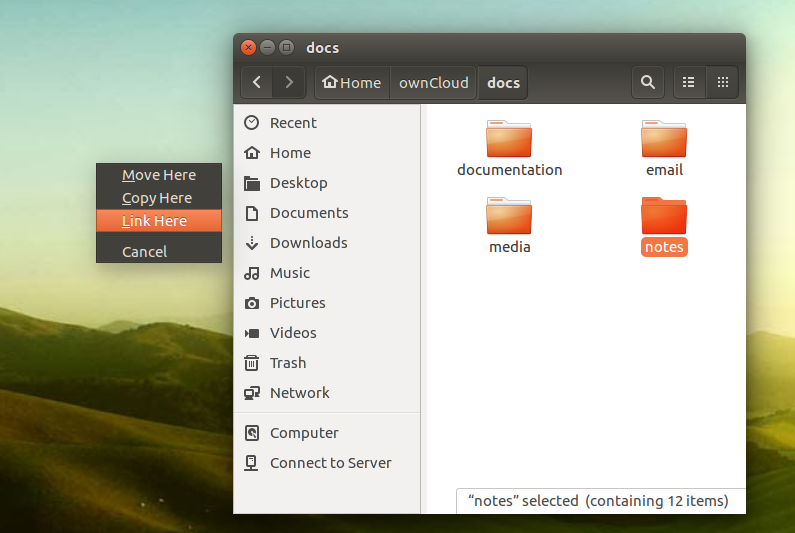The image size is (795, 533).
Task: Open the documentation folder
Action: tap(509, 139)
